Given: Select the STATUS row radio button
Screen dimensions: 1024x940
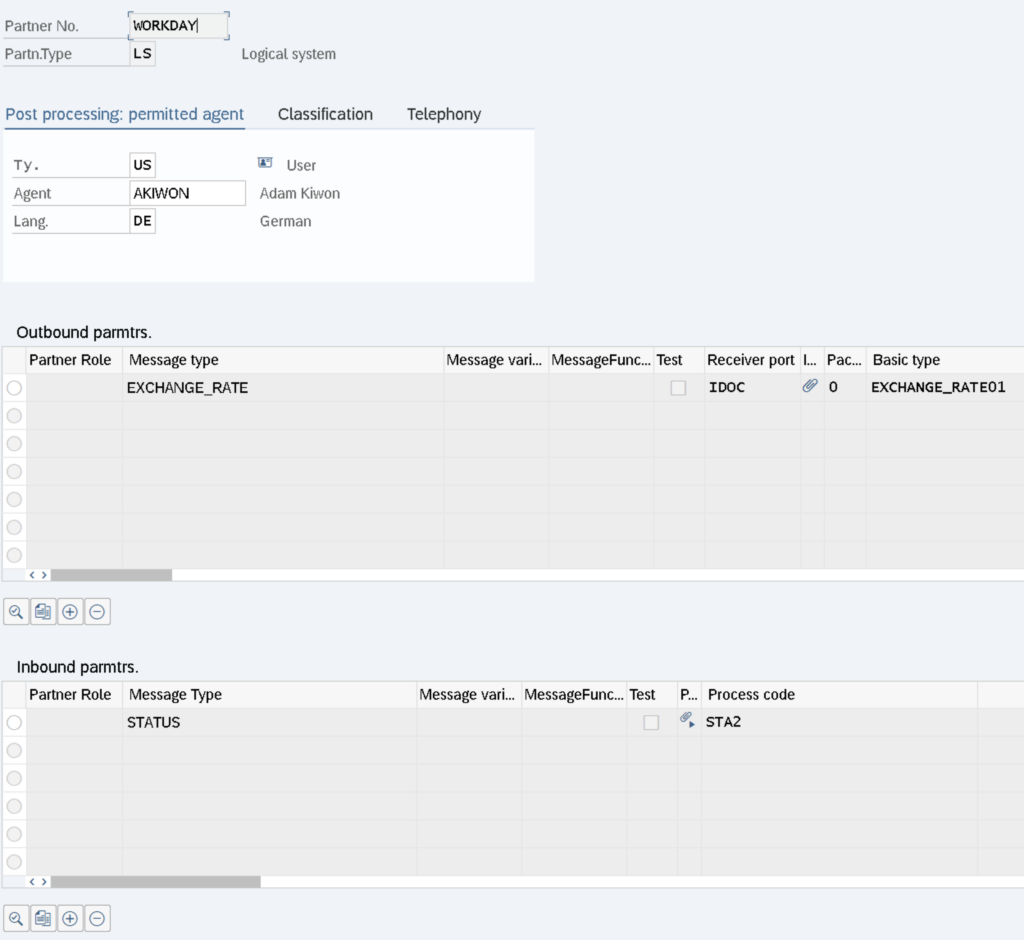Looking at the screenshot, I should pyautogui.click(x=14, y=722).
